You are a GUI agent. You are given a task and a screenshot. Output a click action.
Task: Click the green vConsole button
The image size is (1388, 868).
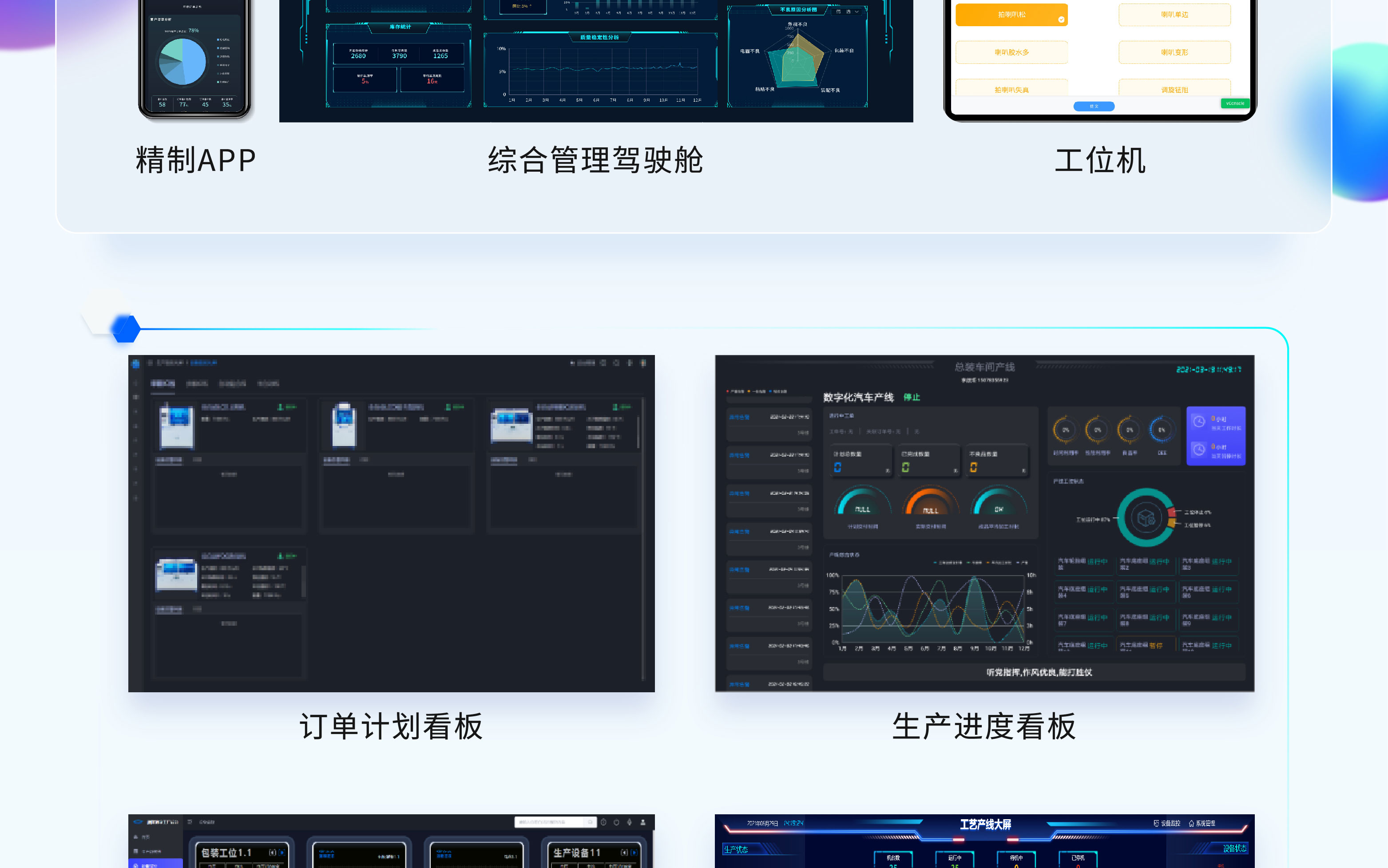(1235, 103)
